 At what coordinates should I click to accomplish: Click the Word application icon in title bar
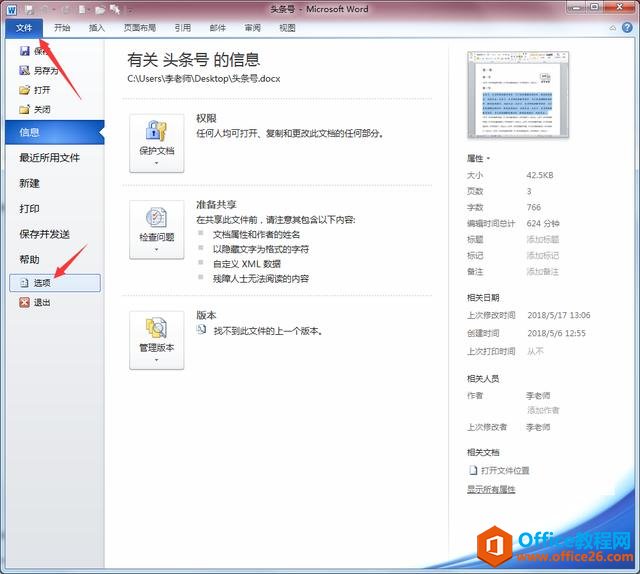pyautogui.click(x=11, y=10)
